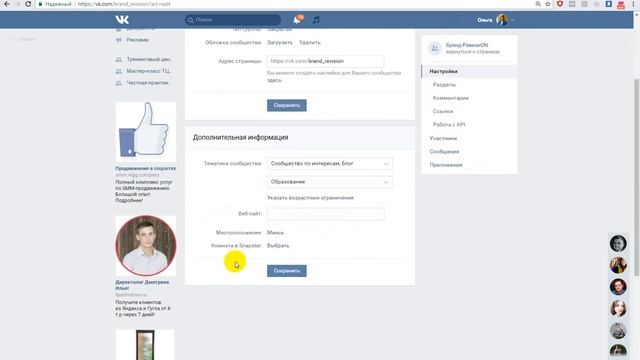Click the man's round photo ad
The width and height of the screenshot is (640, 360).
(x=146, y=246)
